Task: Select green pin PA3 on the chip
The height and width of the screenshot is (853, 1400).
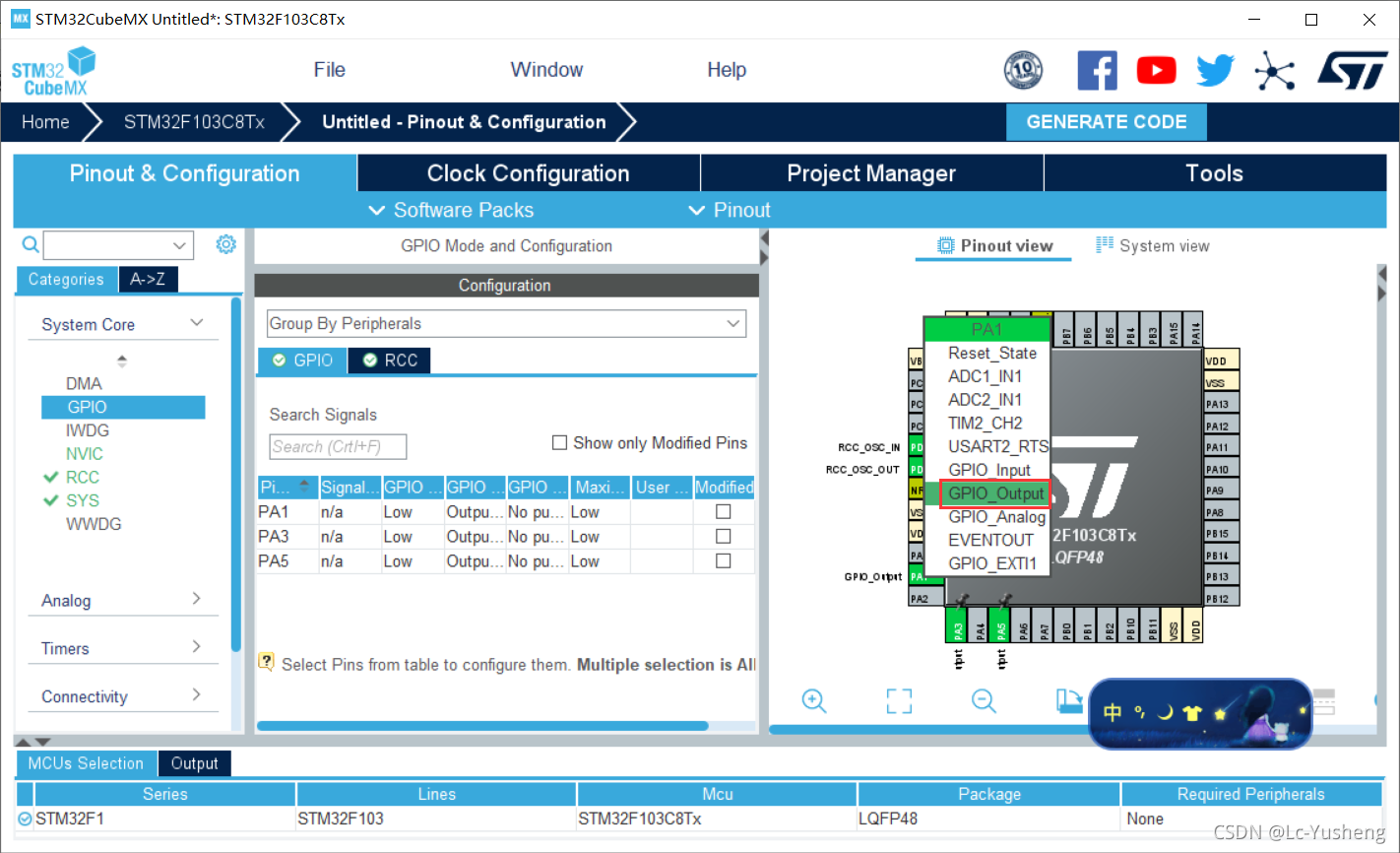Action: tap(958, 624)
